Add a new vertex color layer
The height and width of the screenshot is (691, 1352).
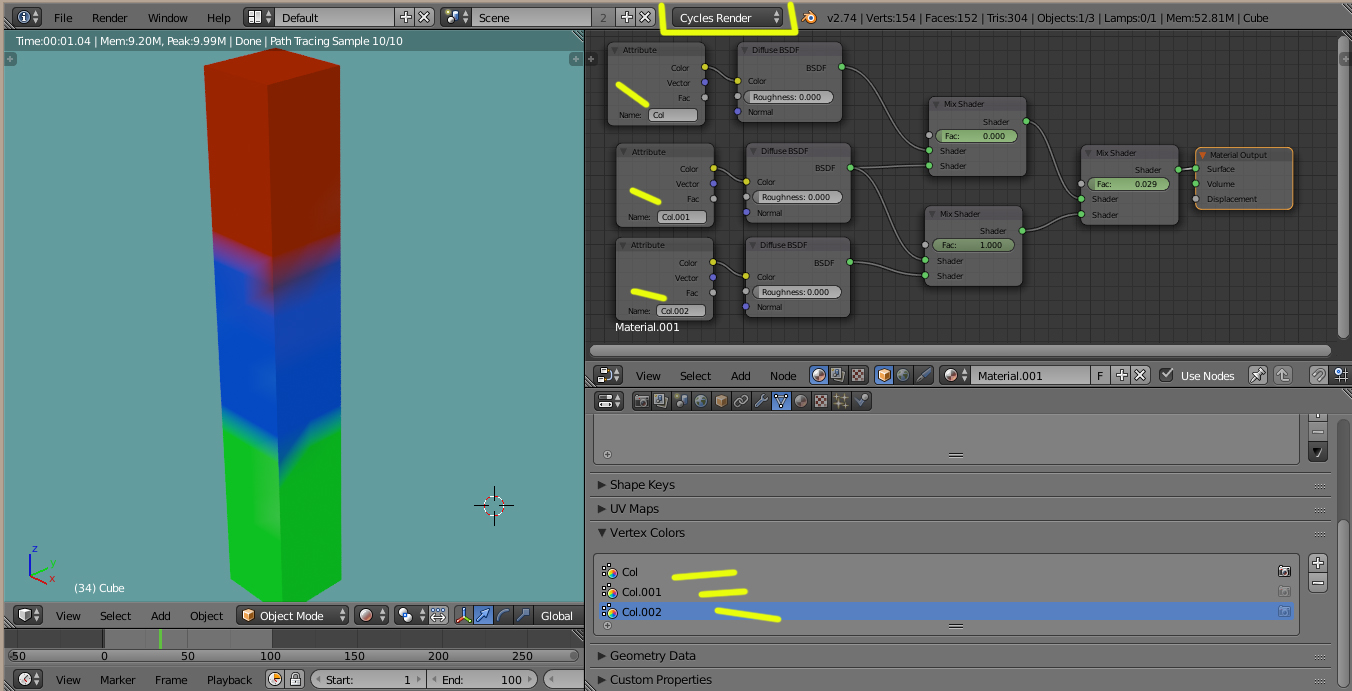(1318, 563)
